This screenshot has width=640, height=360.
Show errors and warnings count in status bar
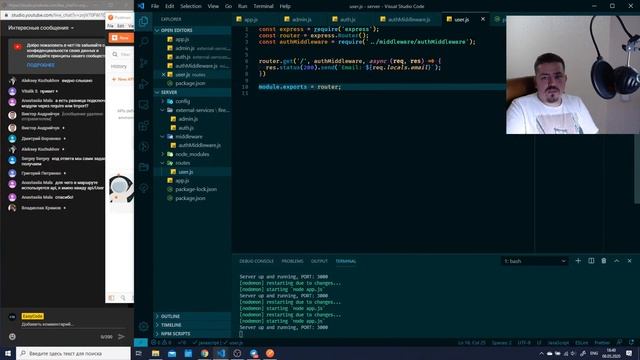[x=161, y=342]
